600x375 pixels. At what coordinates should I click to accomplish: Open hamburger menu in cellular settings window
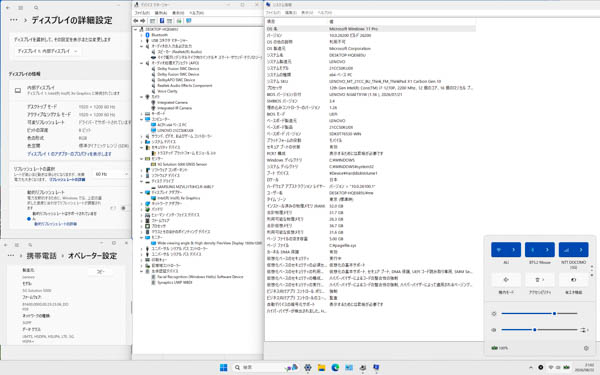17,245
